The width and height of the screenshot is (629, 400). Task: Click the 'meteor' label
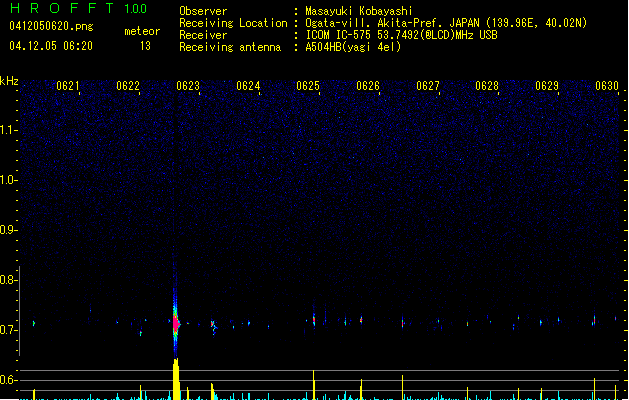point(142,31)
